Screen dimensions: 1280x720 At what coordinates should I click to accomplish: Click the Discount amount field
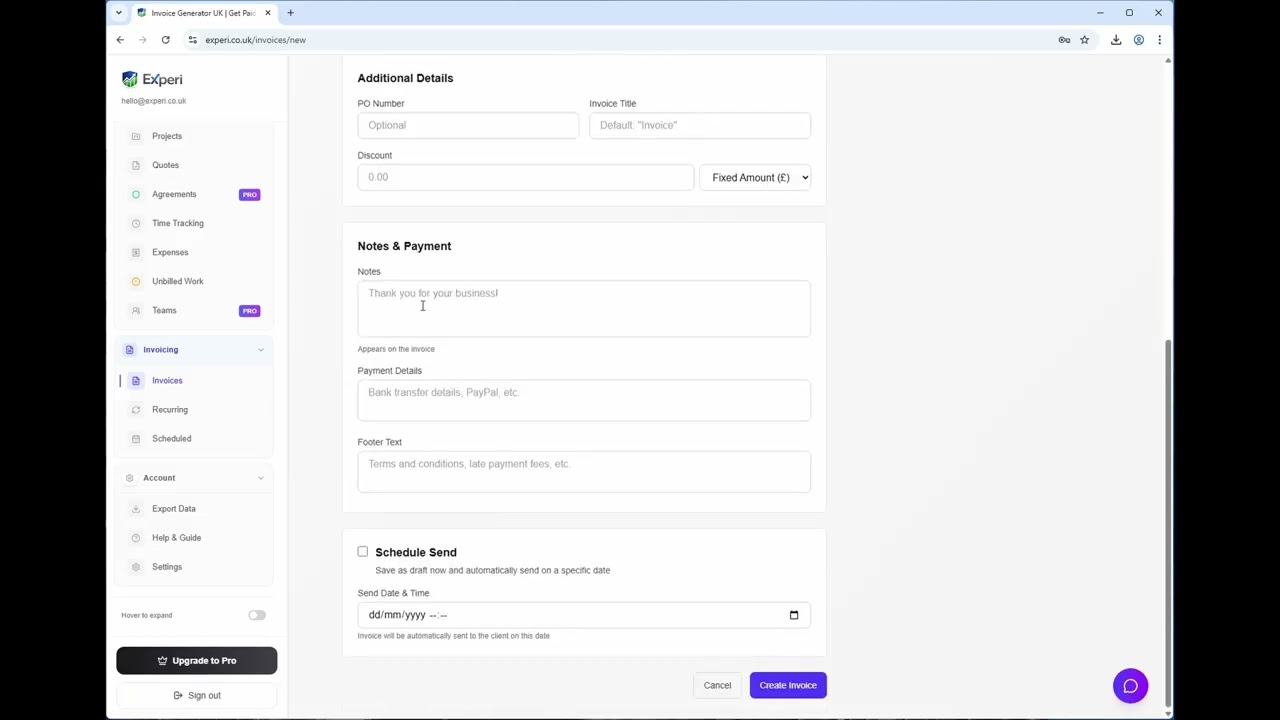[x=525, y=177]
